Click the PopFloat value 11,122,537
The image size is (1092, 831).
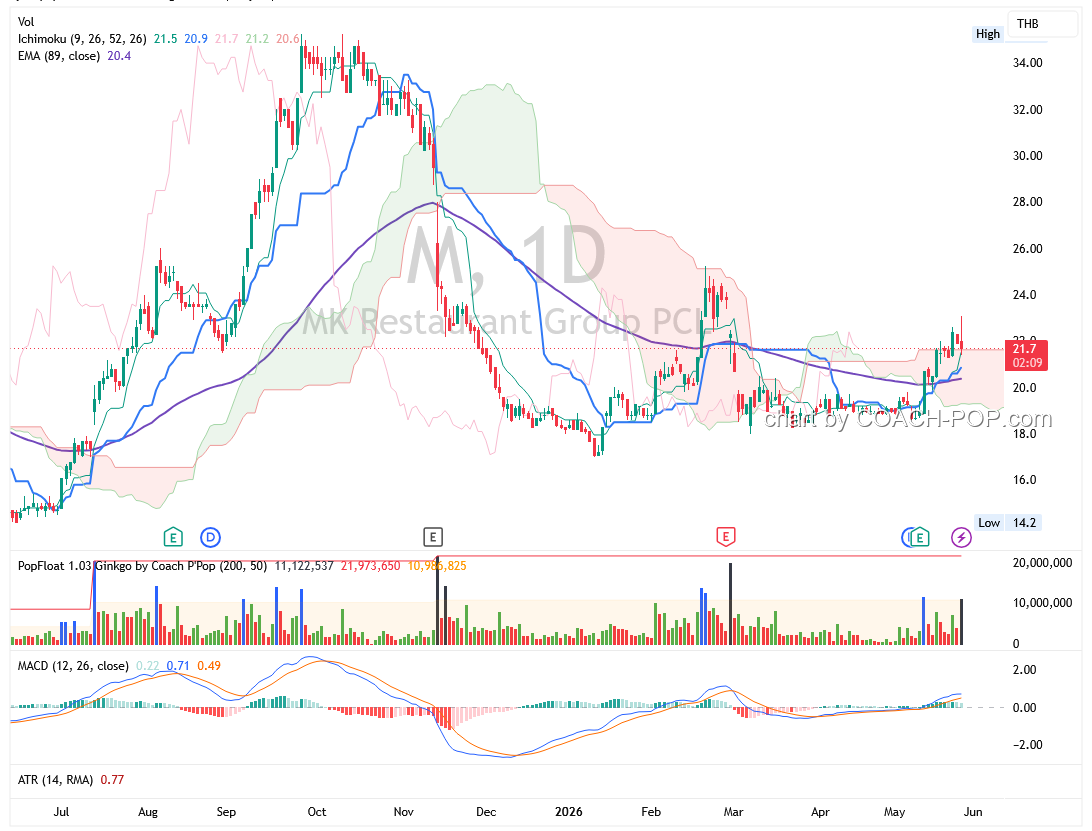tap(304, 566)
